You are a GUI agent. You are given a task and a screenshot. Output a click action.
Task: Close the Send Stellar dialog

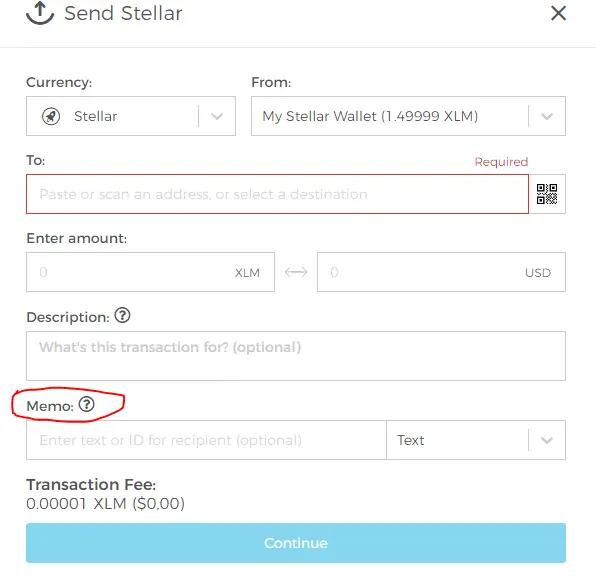click(x=558, y=13)
